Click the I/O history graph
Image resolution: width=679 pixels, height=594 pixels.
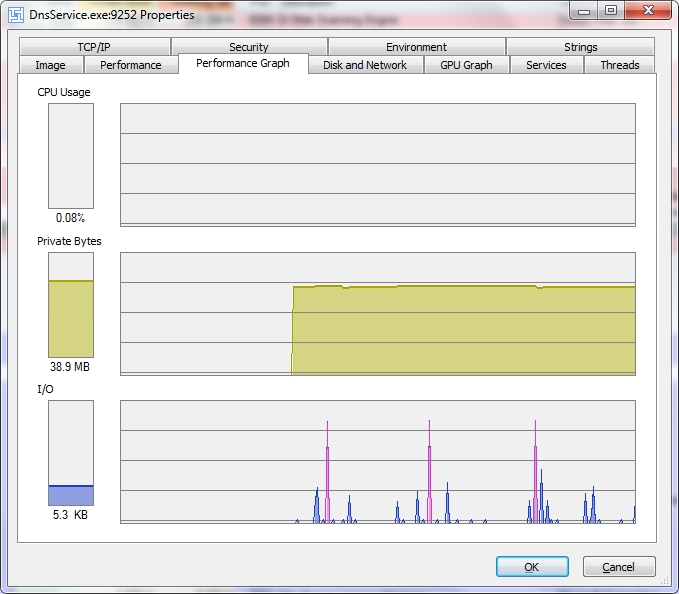tap(378, 462)
